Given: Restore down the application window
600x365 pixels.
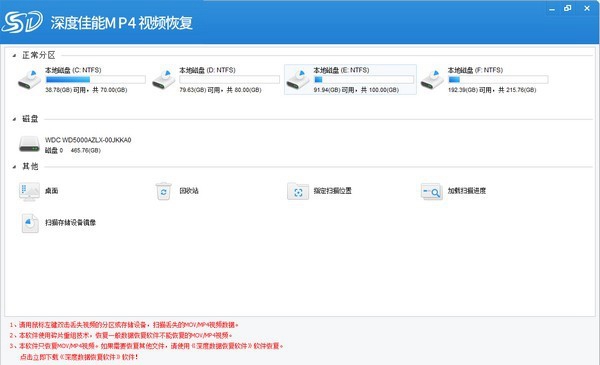Looking at the screenshot, I should (x=568, y=8).
